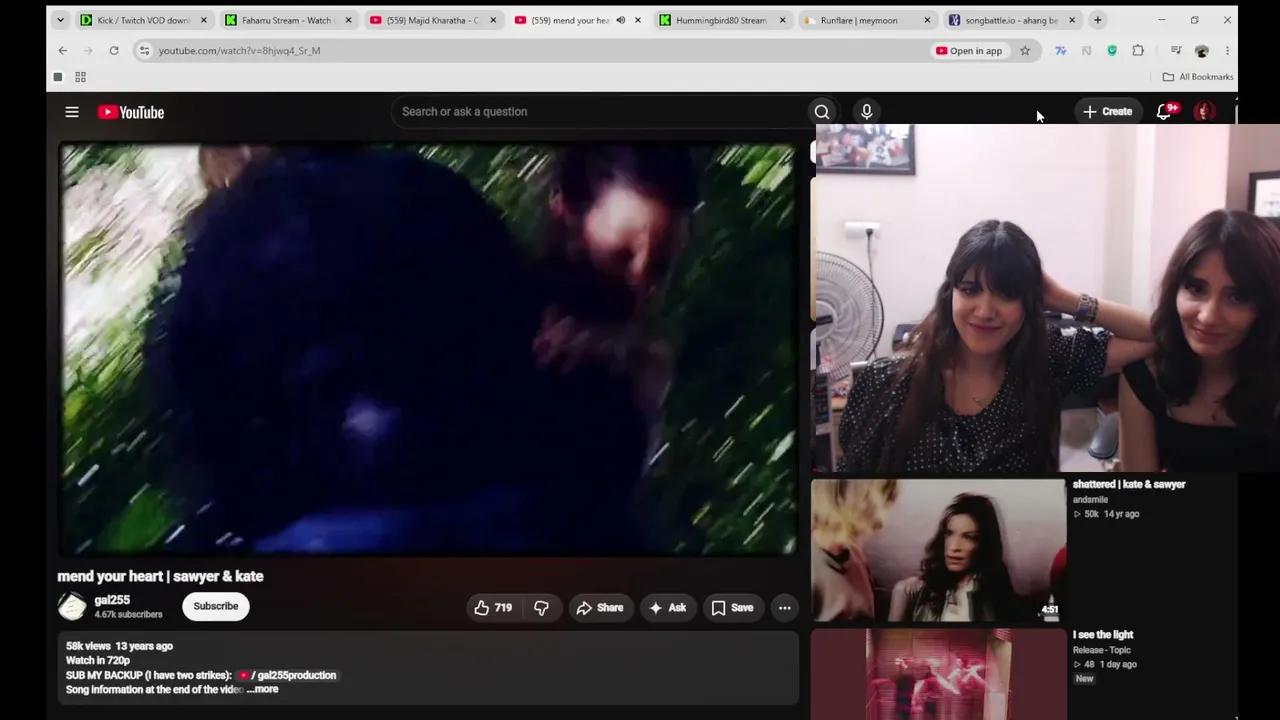Open the All Bookmarks folder
The image size is (1280, 720).
click(1198, 77)
